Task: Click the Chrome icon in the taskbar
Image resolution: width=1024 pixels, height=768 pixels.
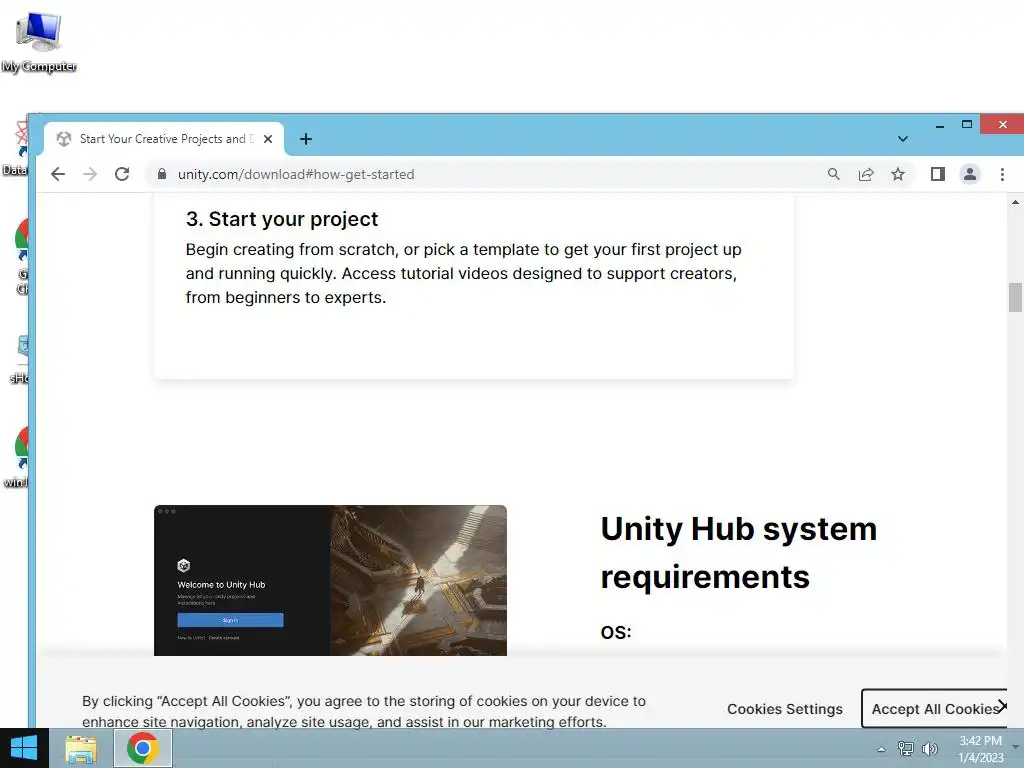Action: tap(143, 748)
